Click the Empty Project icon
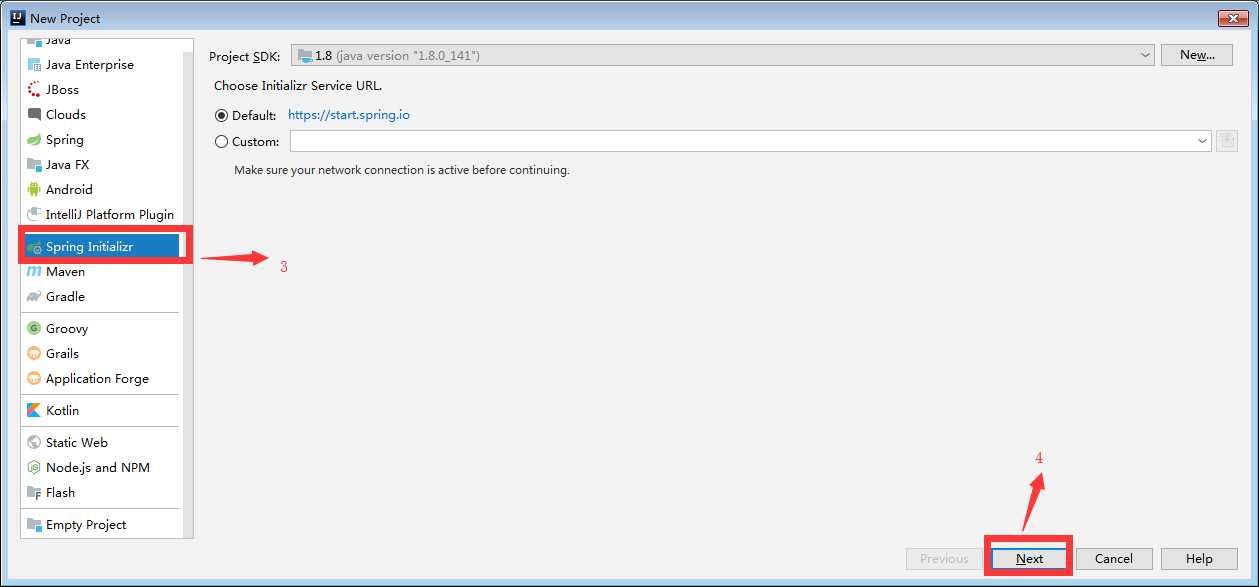This screenshot has height=587, width=1259. [34, 525]
